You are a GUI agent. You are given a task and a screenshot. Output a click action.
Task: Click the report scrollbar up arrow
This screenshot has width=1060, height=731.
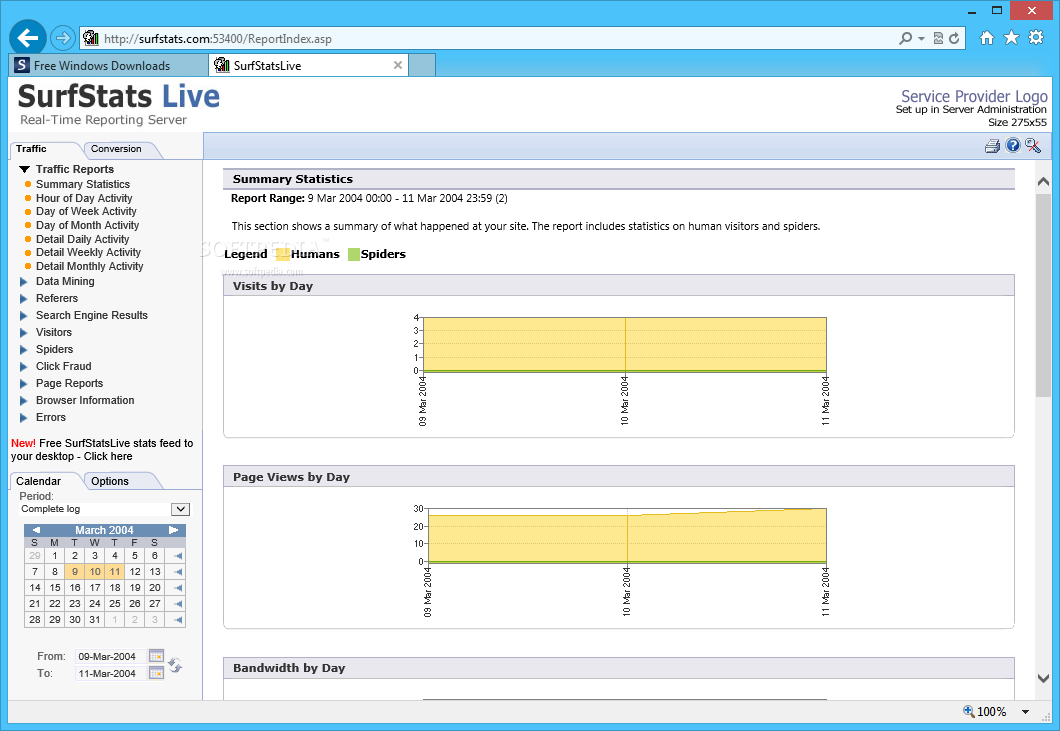click(x=1043, y=181)
